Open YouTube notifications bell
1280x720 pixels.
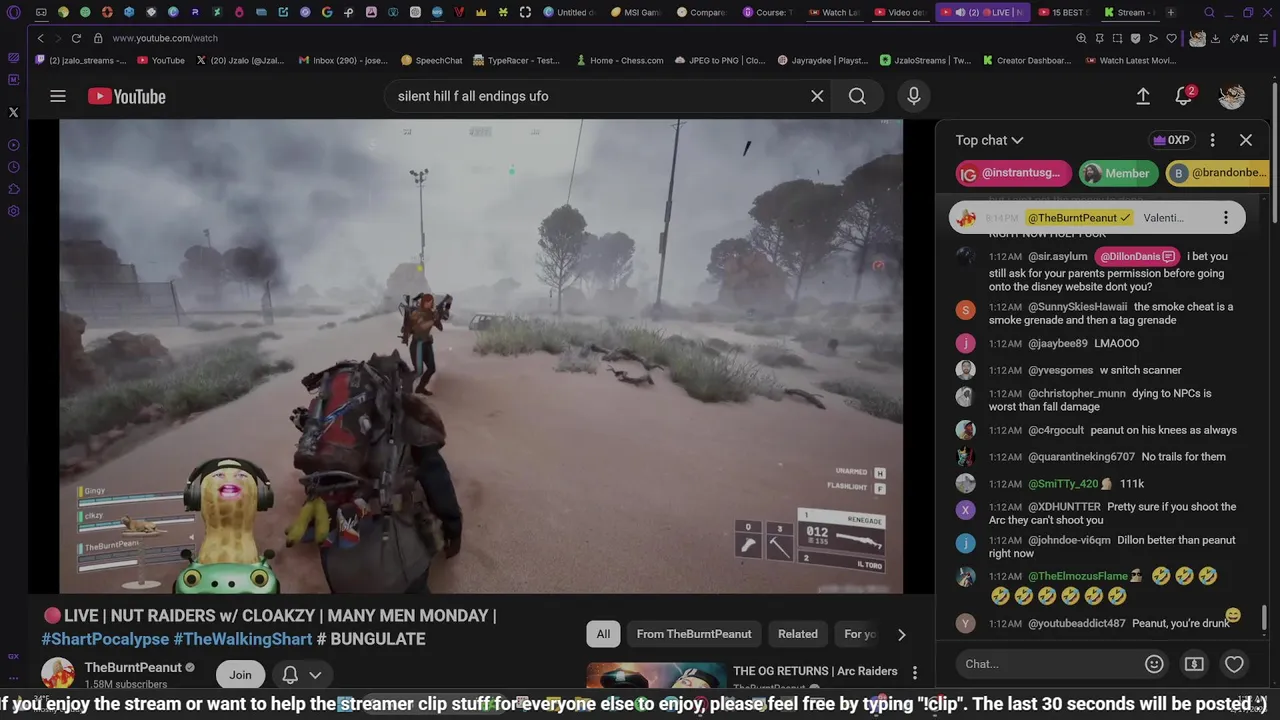click(x=1184, y=96)
